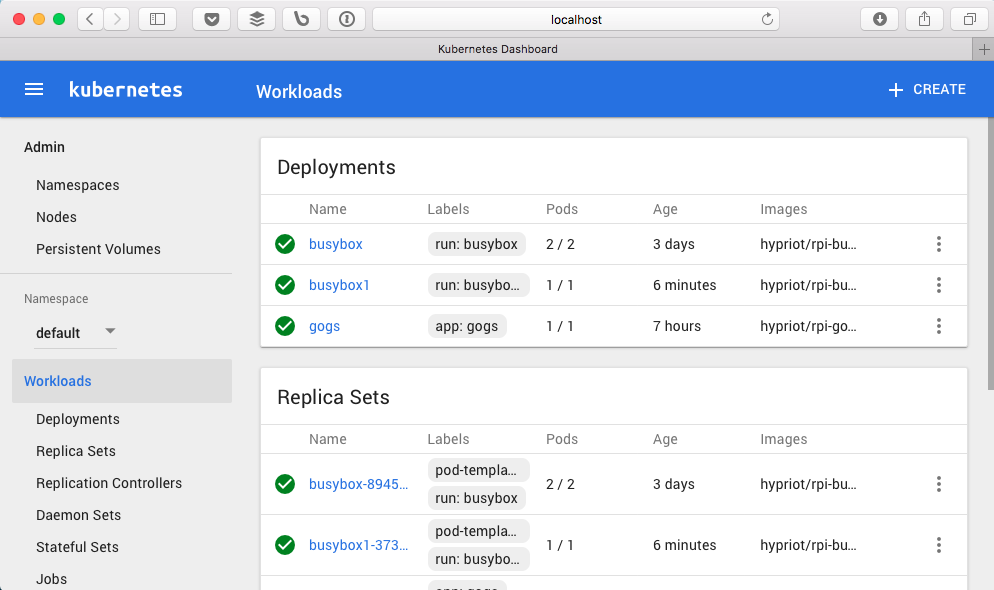The height and width of the screenshot is (590, 994).
Task: Click 'run: busybox' label in busybox-8945 row
Action: coord(477,498)
